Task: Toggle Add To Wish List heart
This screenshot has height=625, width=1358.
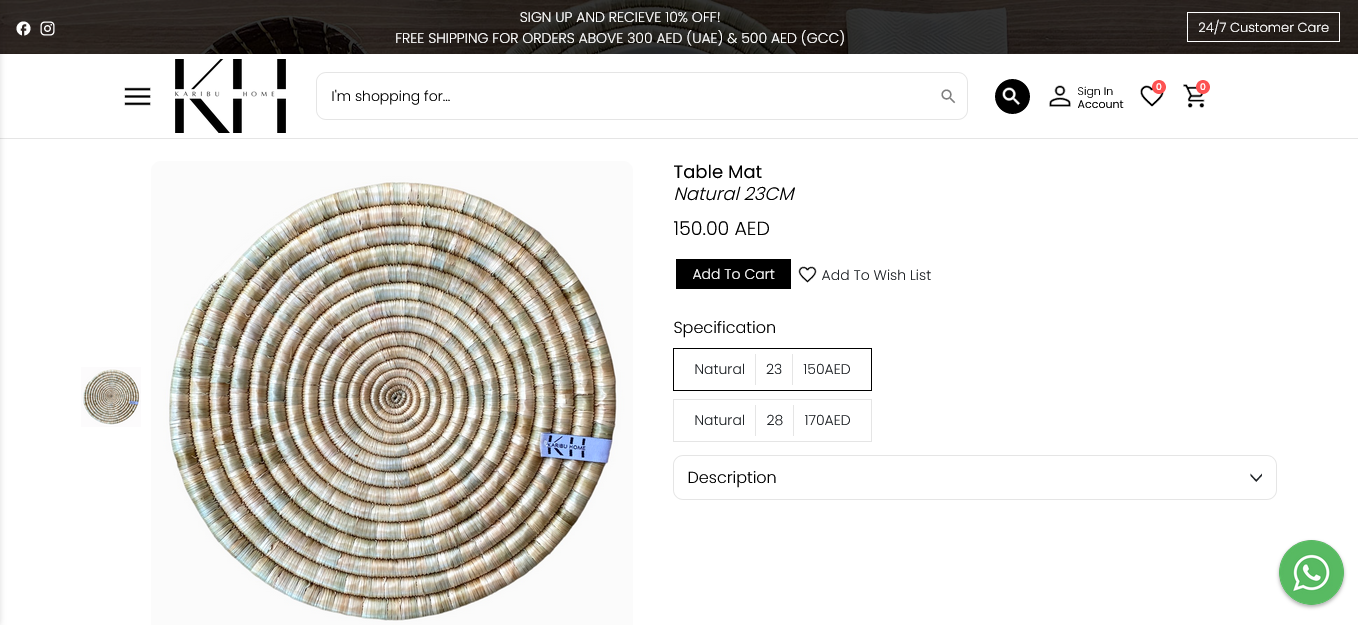Action: click(808, 274)
